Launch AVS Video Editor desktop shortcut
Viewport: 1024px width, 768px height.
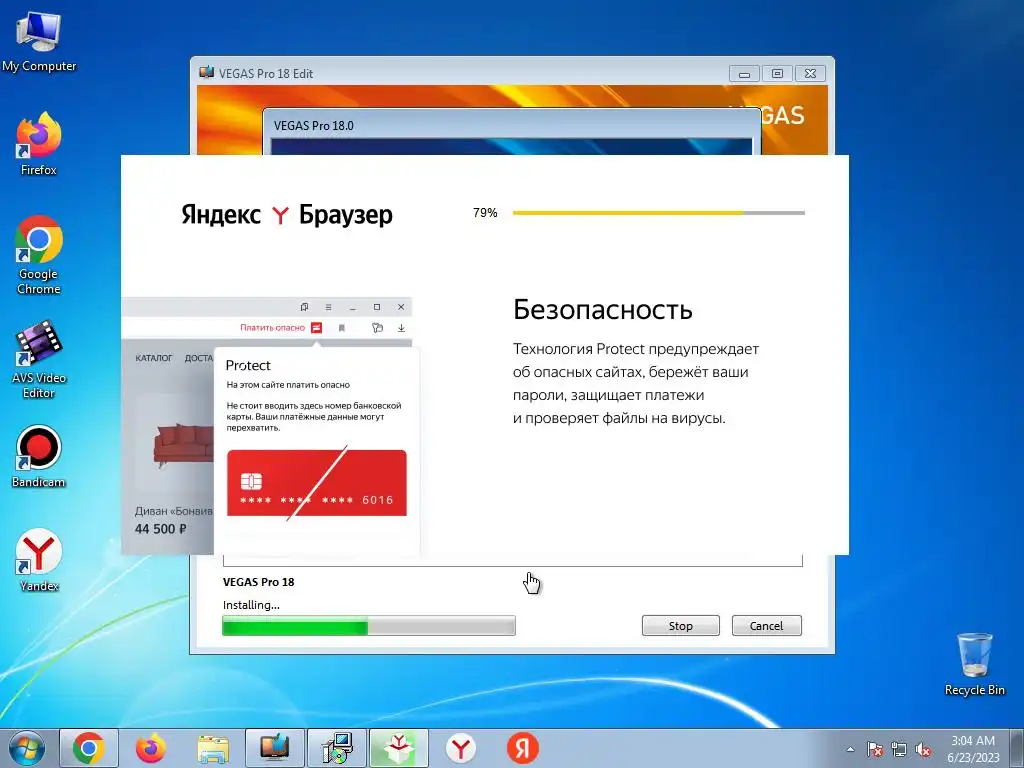tap(39, 359)
